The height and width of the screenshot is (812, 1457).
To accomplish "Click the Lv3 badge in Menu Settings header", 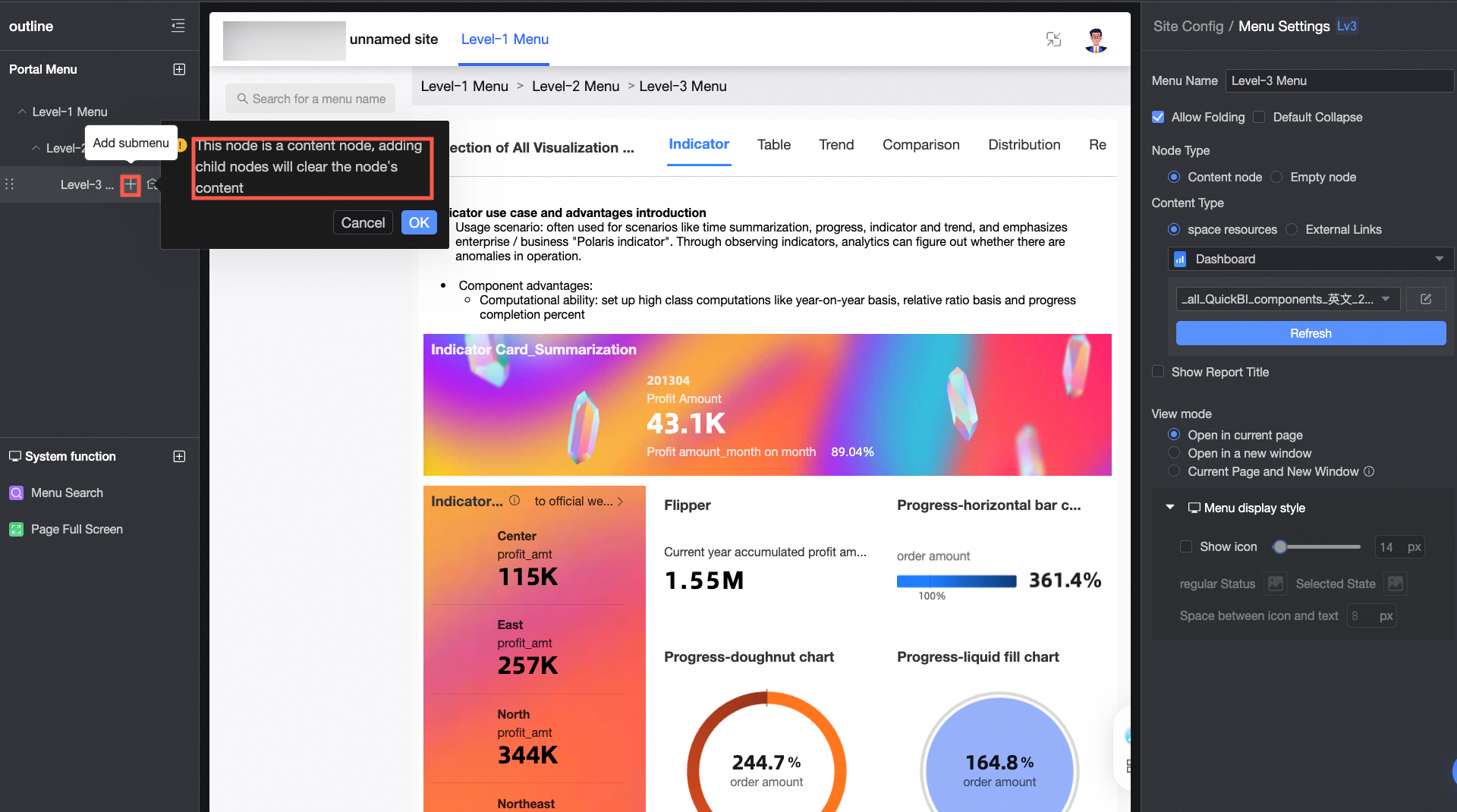I will pos(1347,26).
